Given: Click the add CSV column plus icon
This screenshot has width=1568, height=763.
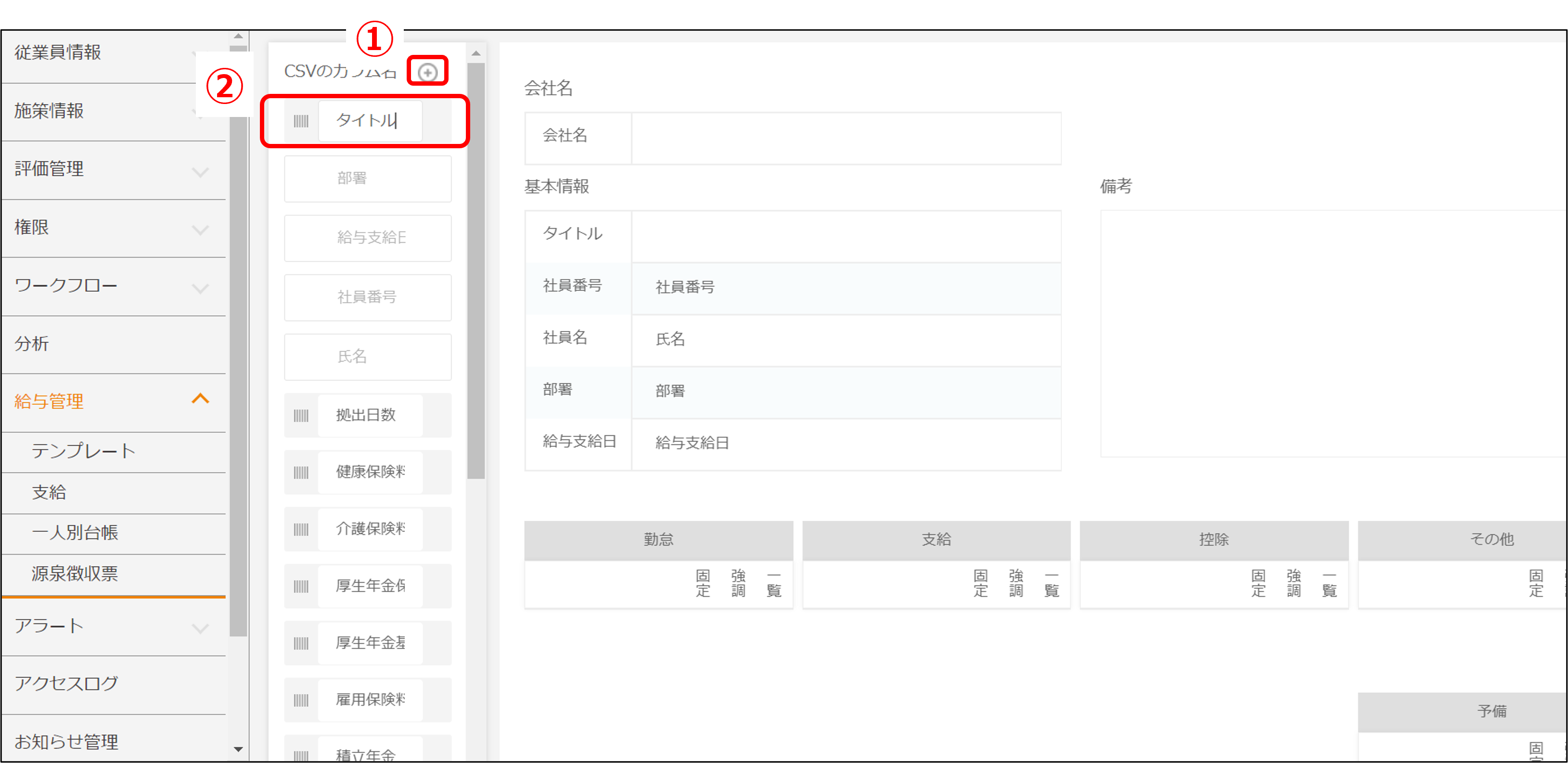Looking at the screenshot, I should click(427, 73).
